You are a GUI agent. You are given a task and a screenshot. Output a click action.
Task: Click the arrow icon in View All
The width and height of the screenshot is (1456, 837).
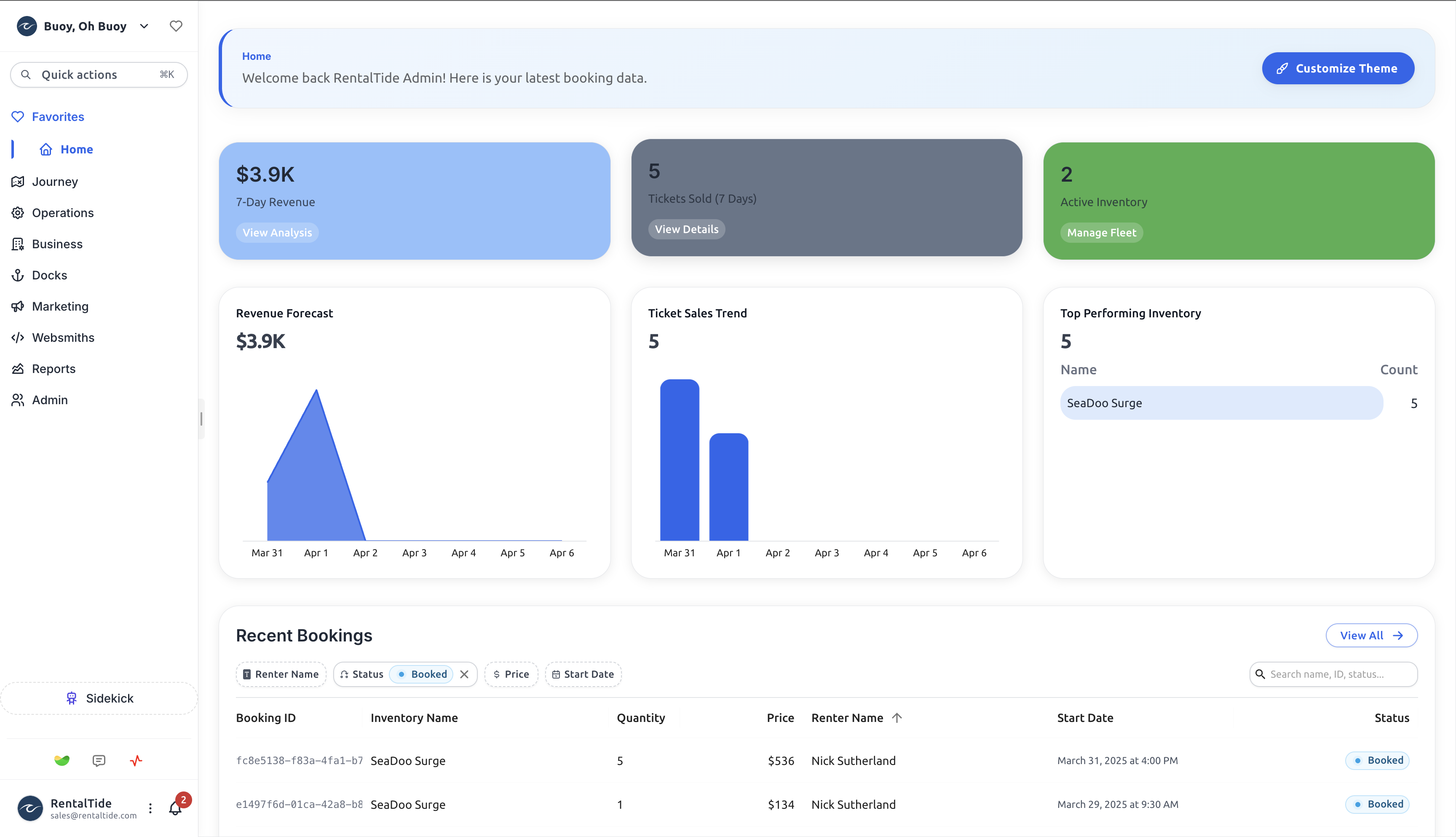(x=1398, y=635)
